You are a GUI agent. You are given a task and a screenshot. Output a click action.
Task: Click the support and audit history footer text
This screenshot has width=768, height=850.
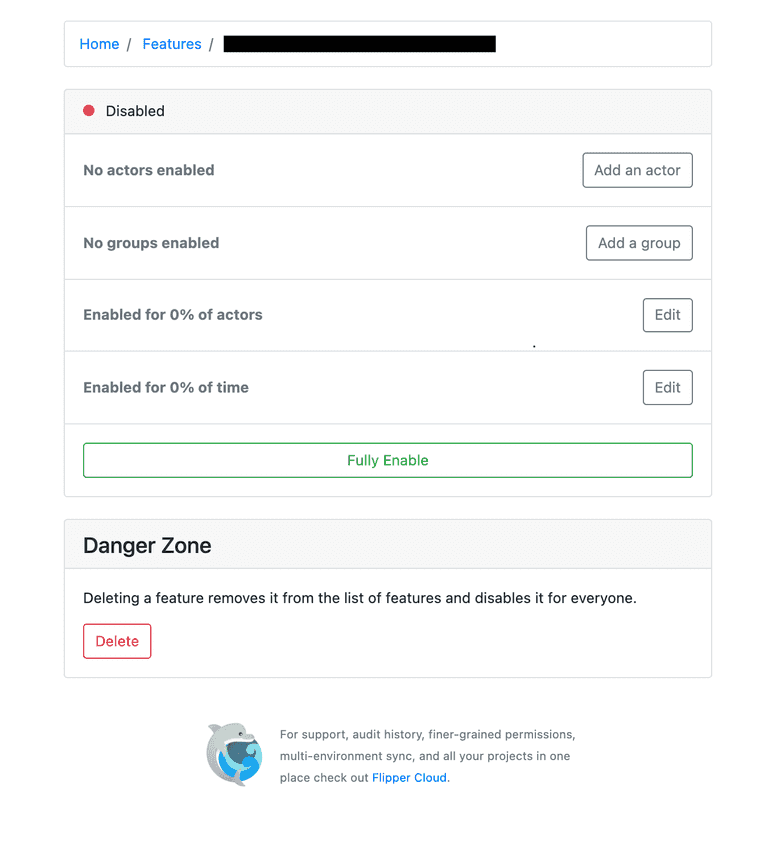point(428,756)
